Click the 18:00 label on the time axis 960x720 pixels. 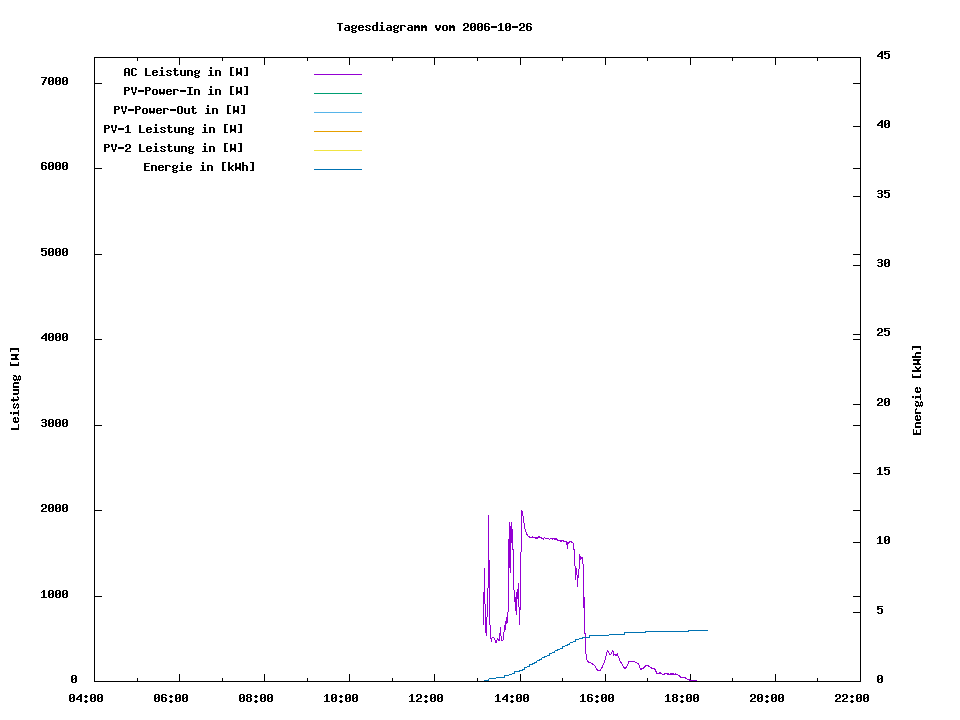[x=682, y=699]
